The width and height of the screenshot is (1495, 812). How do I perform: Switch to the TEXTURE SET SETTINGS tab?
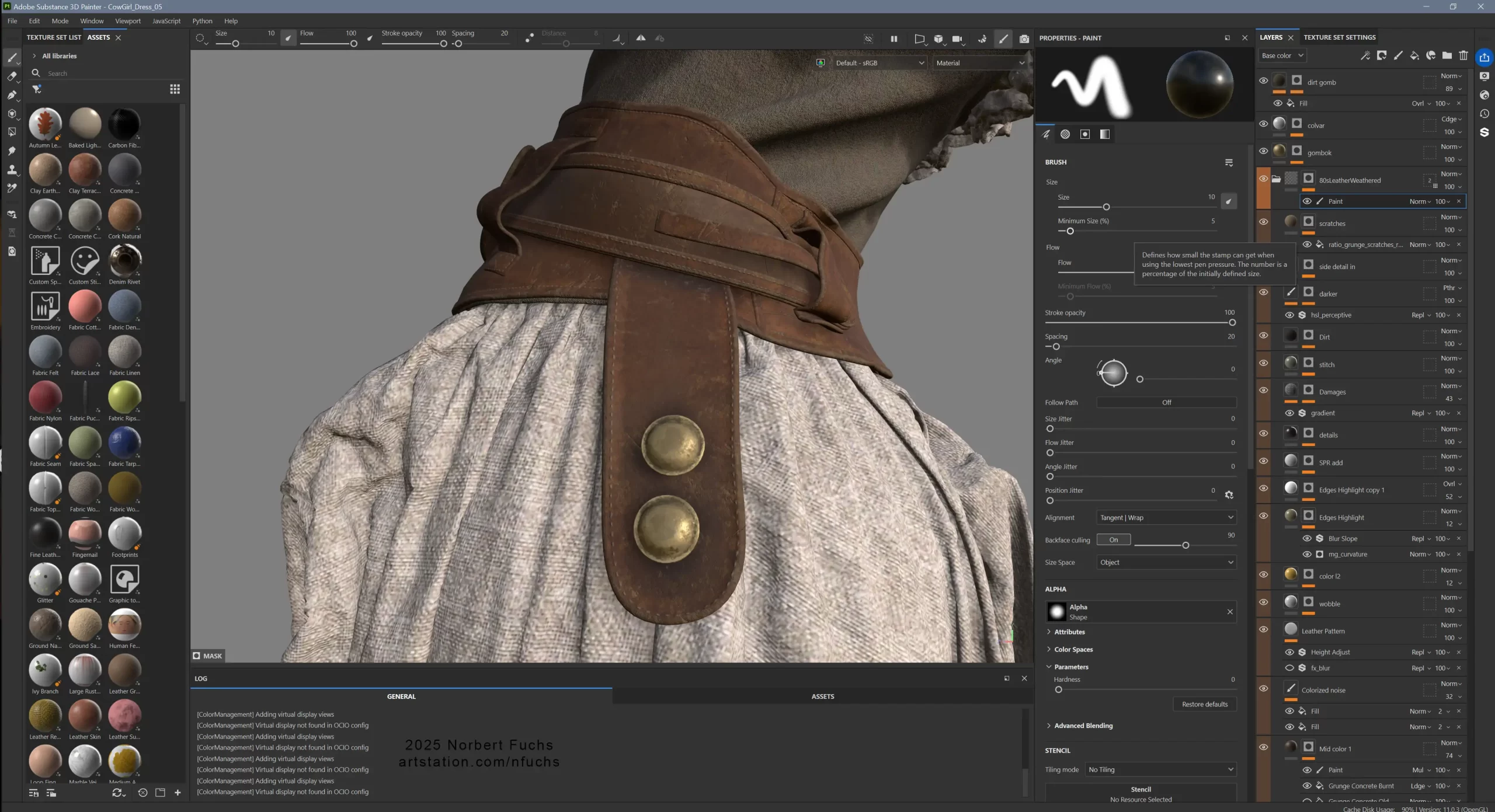[x=1340, y=37]
